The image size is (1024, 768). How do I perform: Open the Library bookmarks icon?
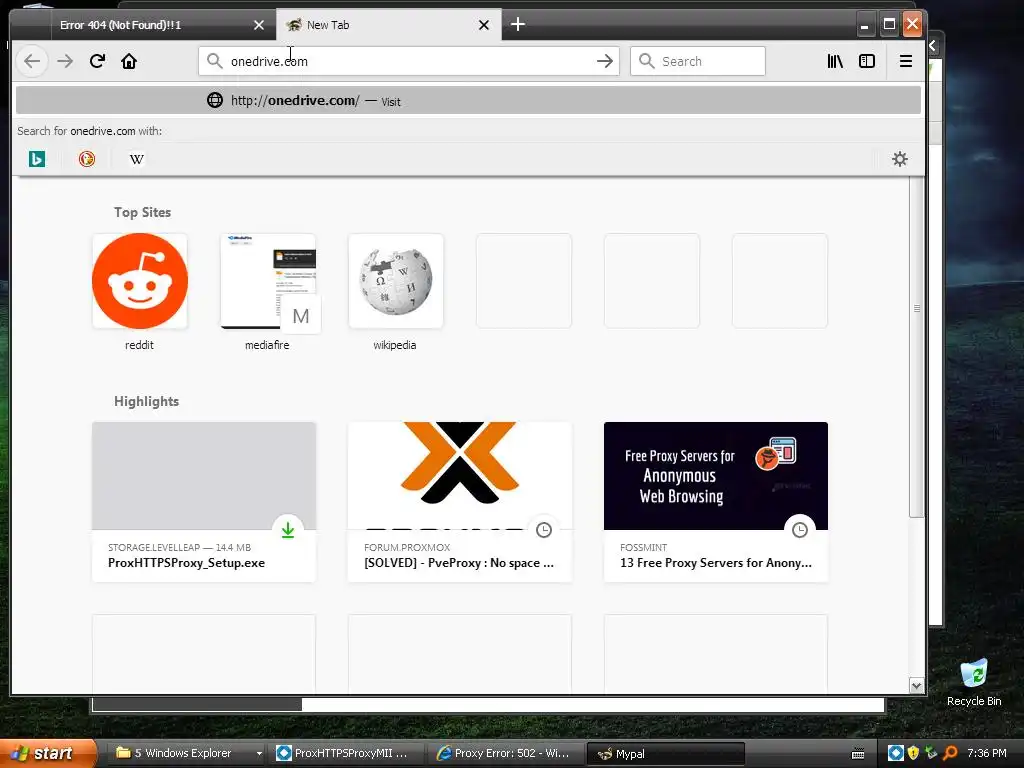pyautogui.click(x=835, y=61)
